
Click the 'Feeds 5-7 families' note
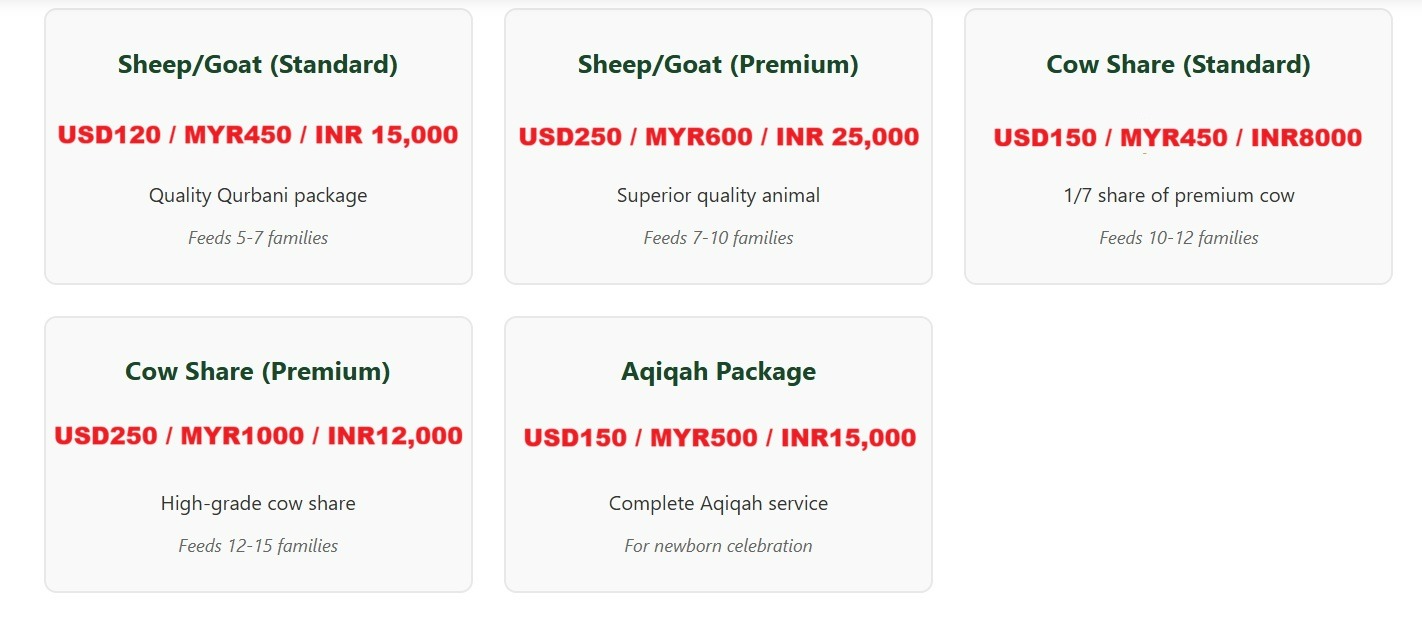pos(258,238)
